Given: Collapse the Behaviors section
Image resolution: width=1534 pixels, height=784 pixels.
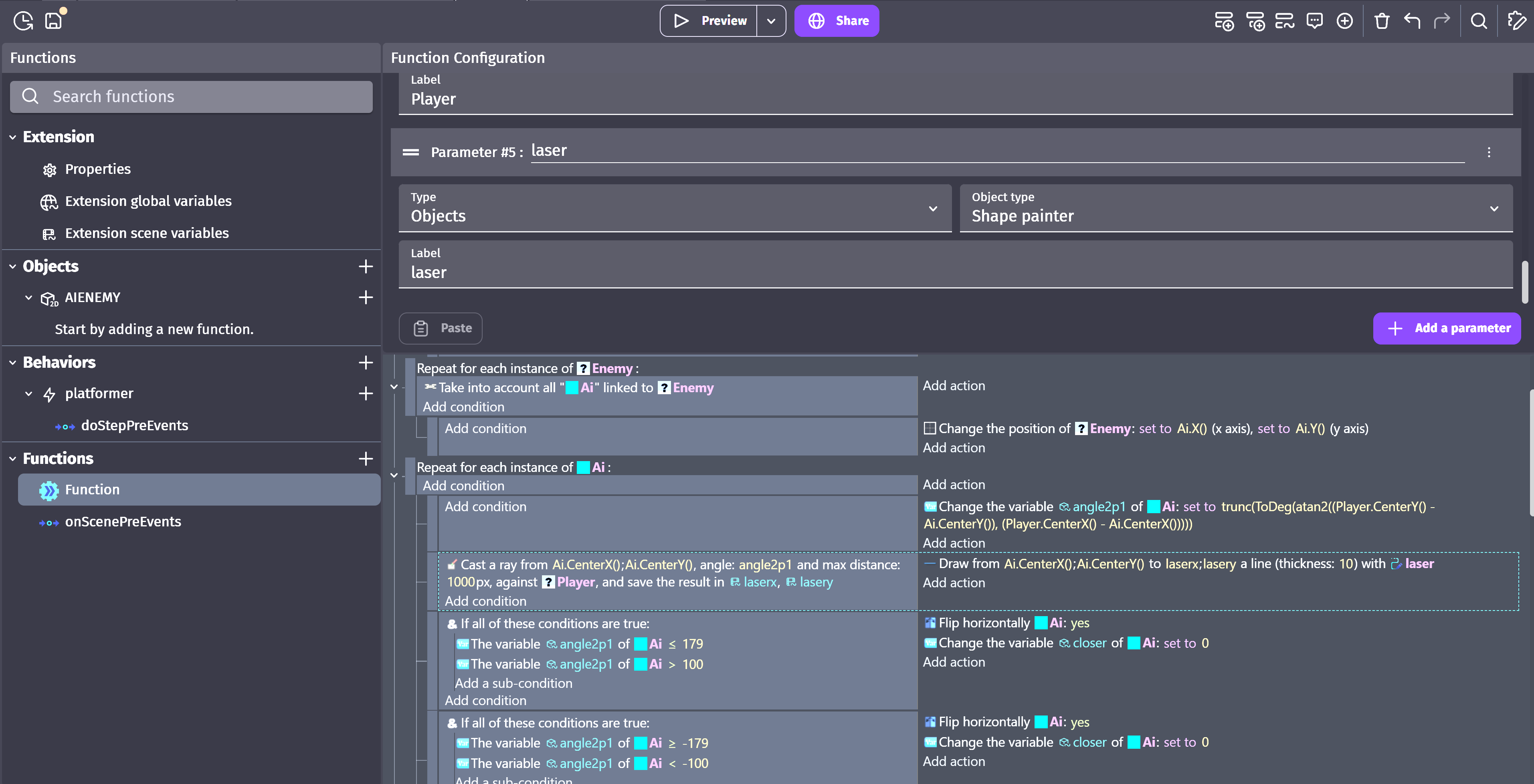Looking at the screenshot, I should tap(12, 363).
